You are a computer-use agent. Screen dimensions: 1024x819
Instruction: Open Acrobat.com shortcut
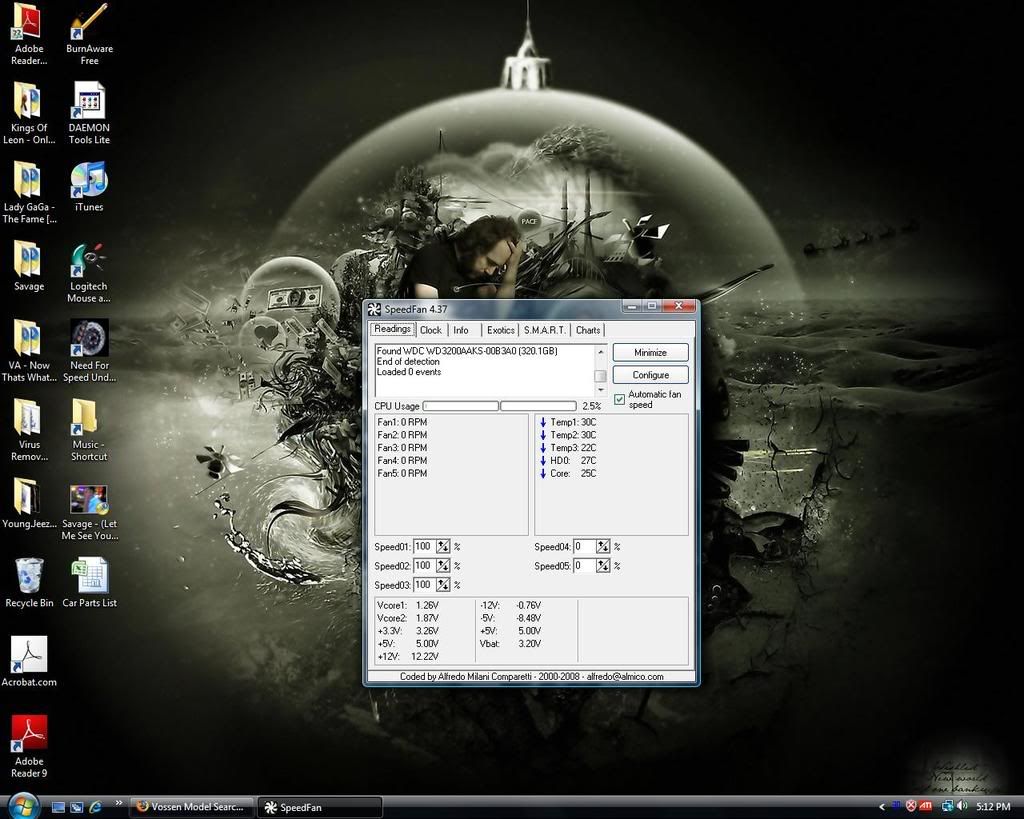(x=29, y=662)
